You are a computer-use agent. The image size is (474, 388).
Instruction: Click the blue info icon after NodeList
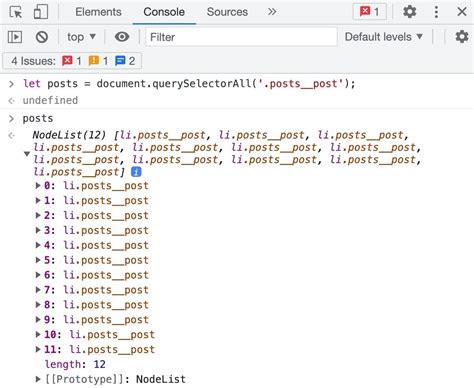pyautogui.click(x=136, y=172)
